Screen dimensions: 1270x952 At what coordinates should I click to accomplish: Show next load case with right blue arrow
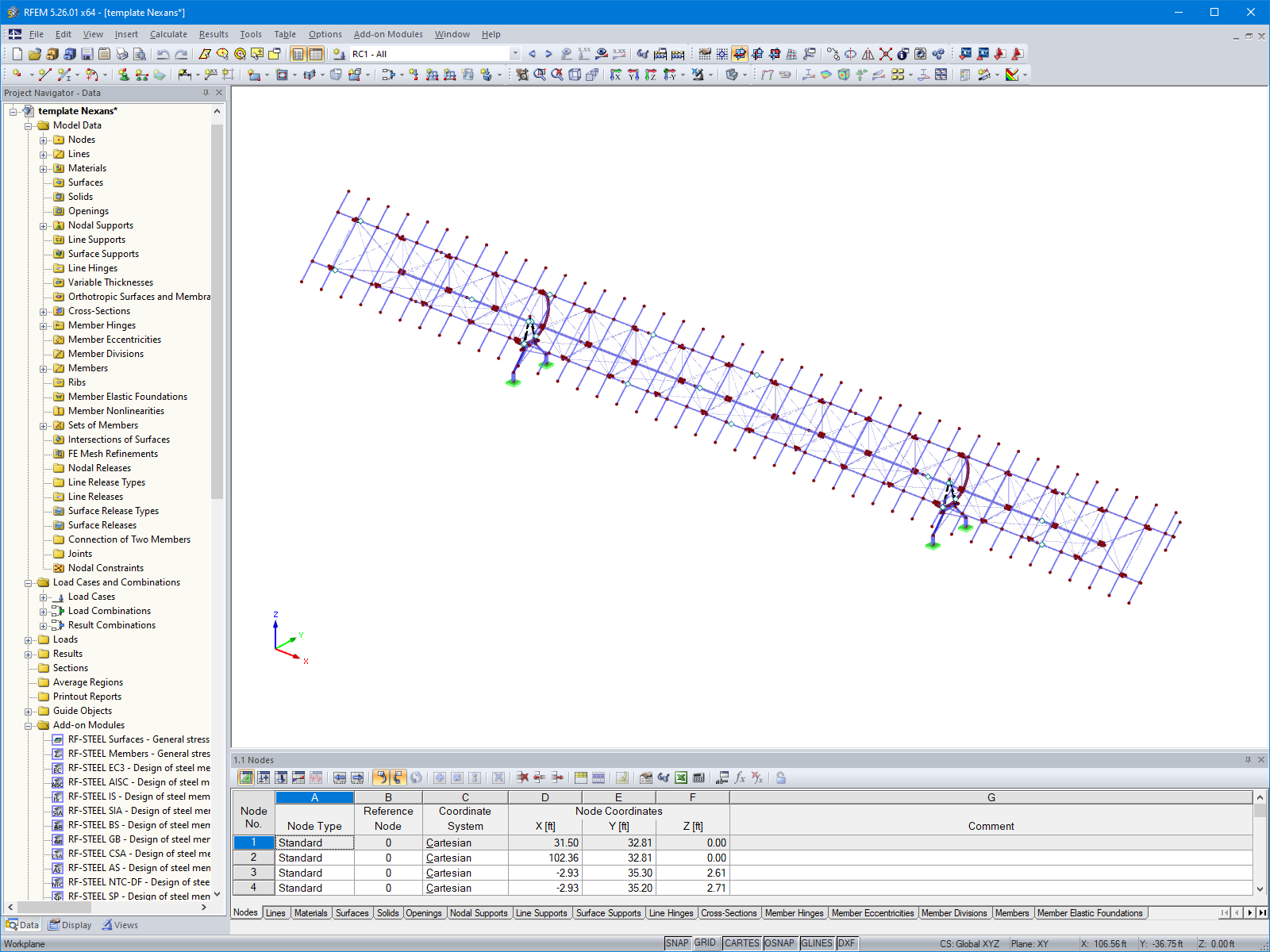[x=548, y=54]
